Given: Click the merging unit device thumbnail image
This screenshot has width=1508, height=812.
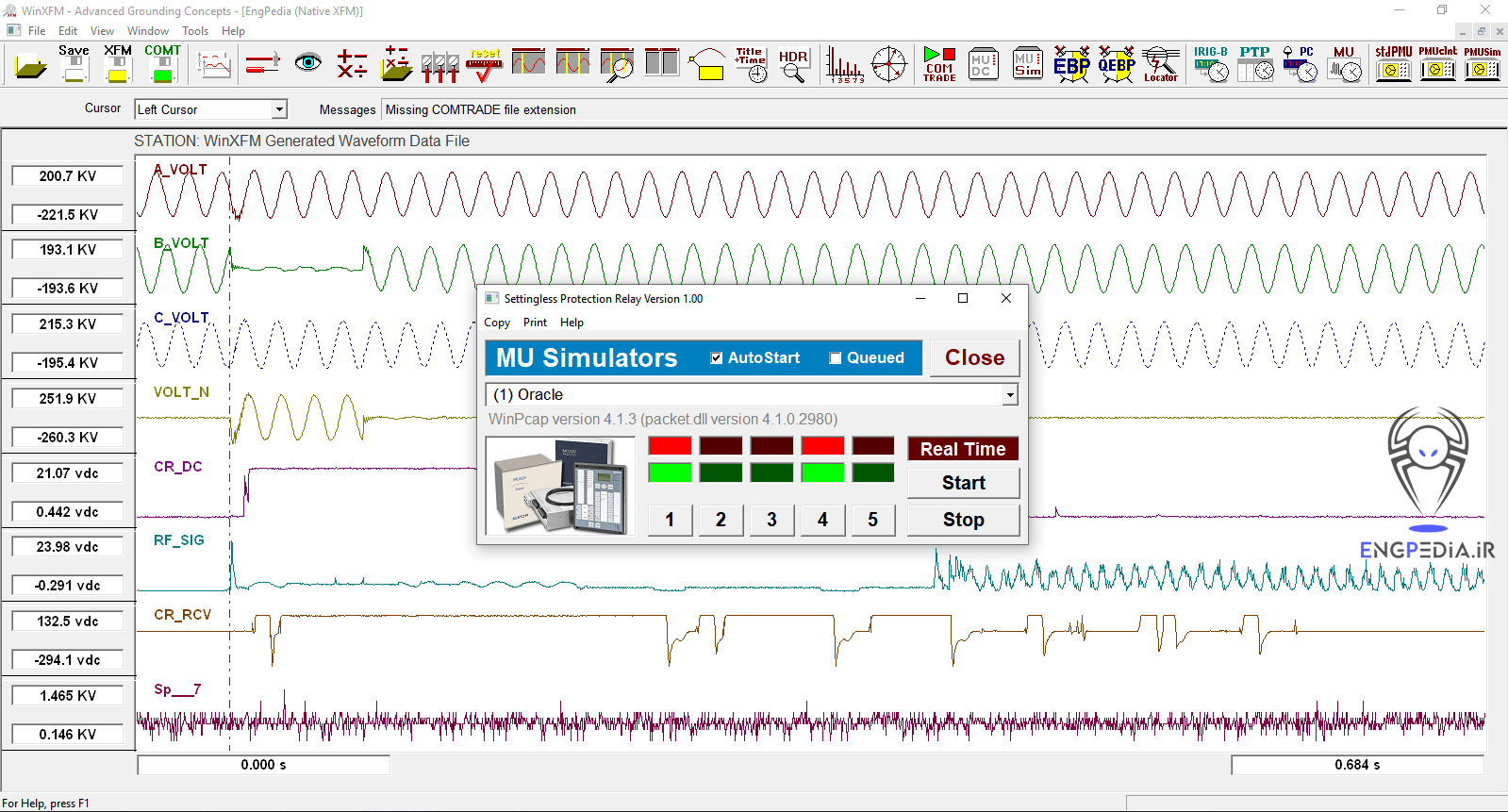Looking at the screenshot, I should point(560,487).
